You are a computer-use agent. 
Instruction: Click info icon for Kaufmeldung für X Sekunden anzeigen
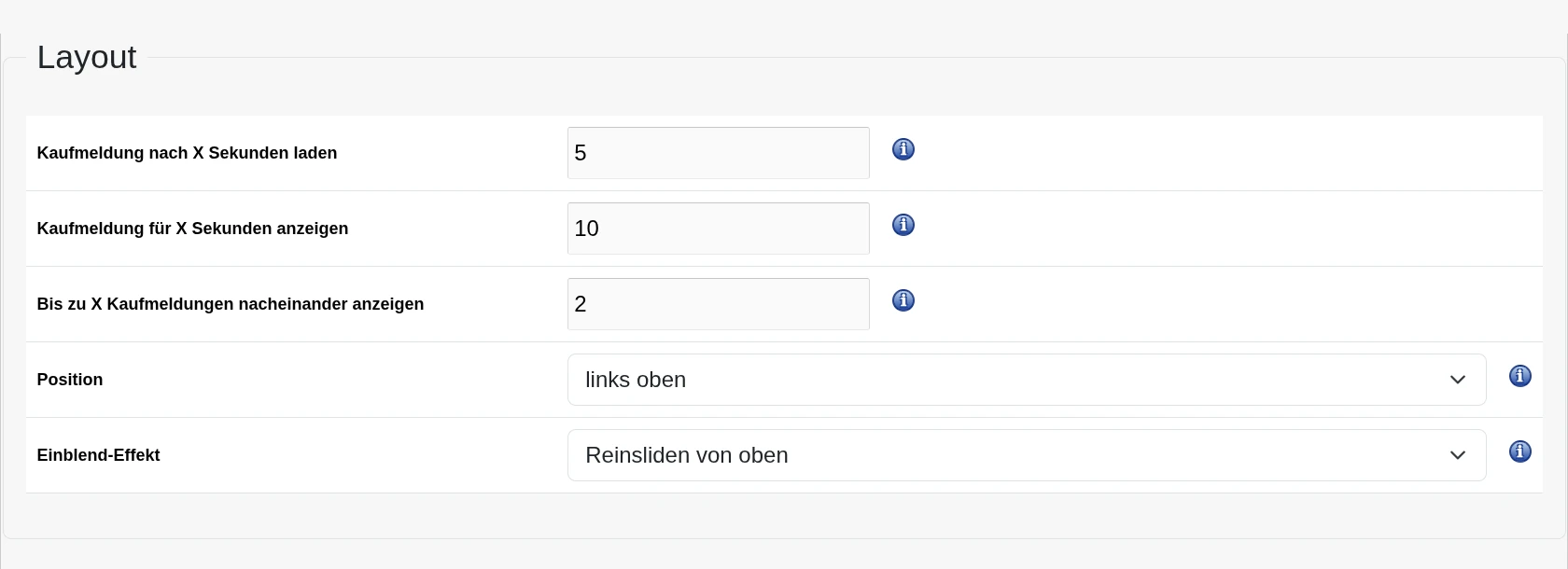pos(903,225)
